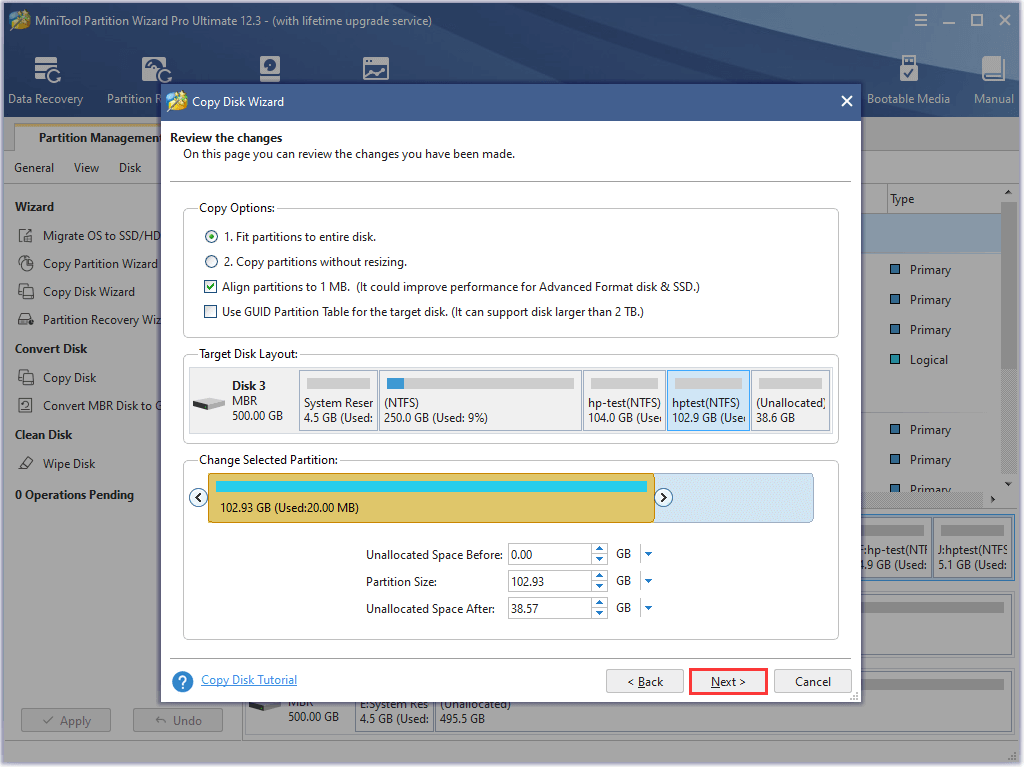The height and width of the screenshot is (768, 1025).
Task: Click the help question mark icon
Action: (182, 681)
